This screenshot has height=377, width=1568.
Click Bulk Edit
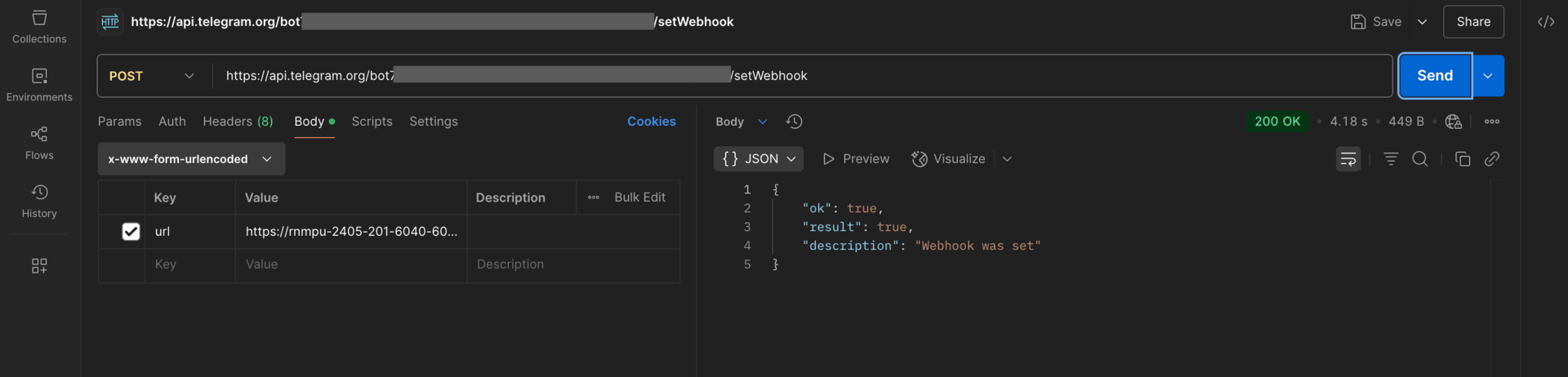coord(639,197)
